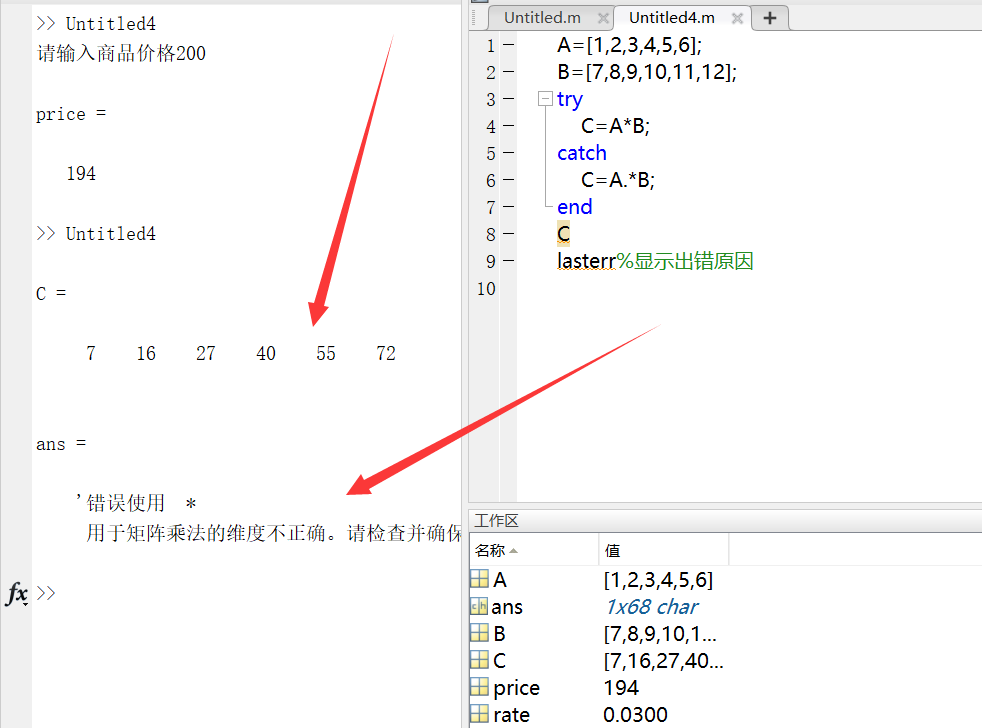Screen dimensions: 982x728
Task: Click the 'catch' keyword in editor
Action: (582, 153)
